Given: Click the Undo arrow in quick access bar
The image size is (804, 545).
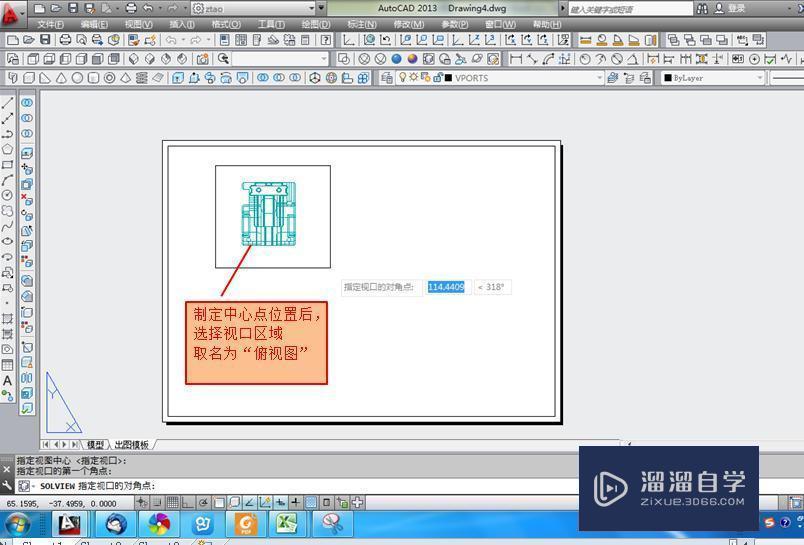Looking at the screenshot, I should [x=148, y=8].
